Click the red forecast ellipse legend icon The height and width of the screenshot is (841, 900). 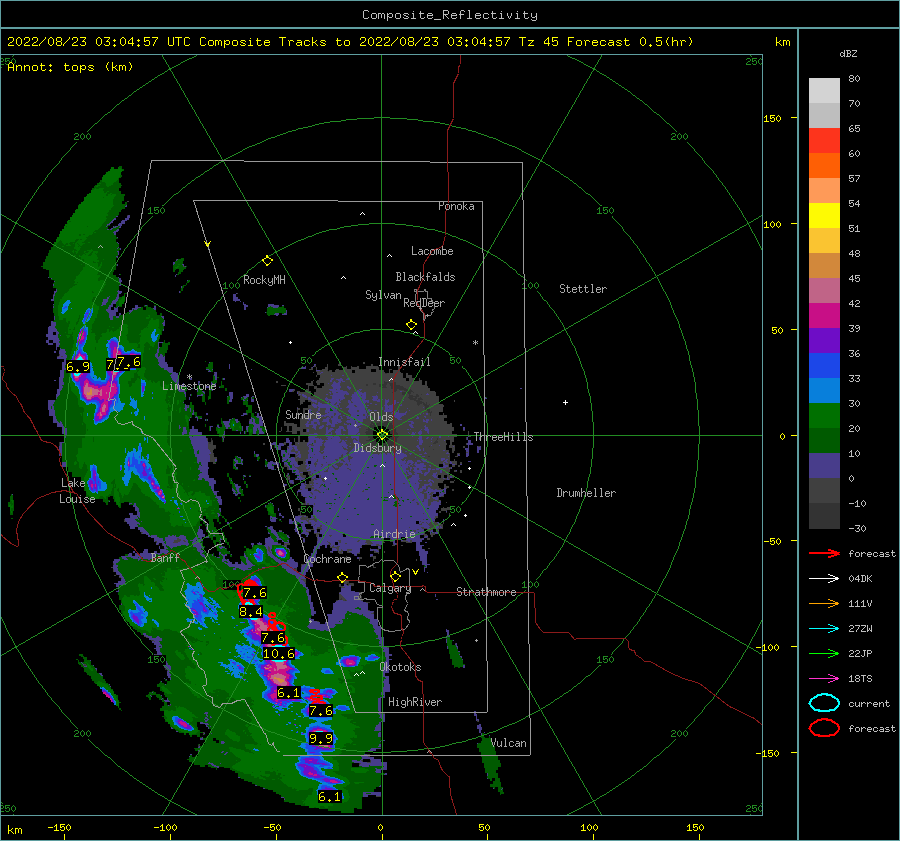pos(824,728)
